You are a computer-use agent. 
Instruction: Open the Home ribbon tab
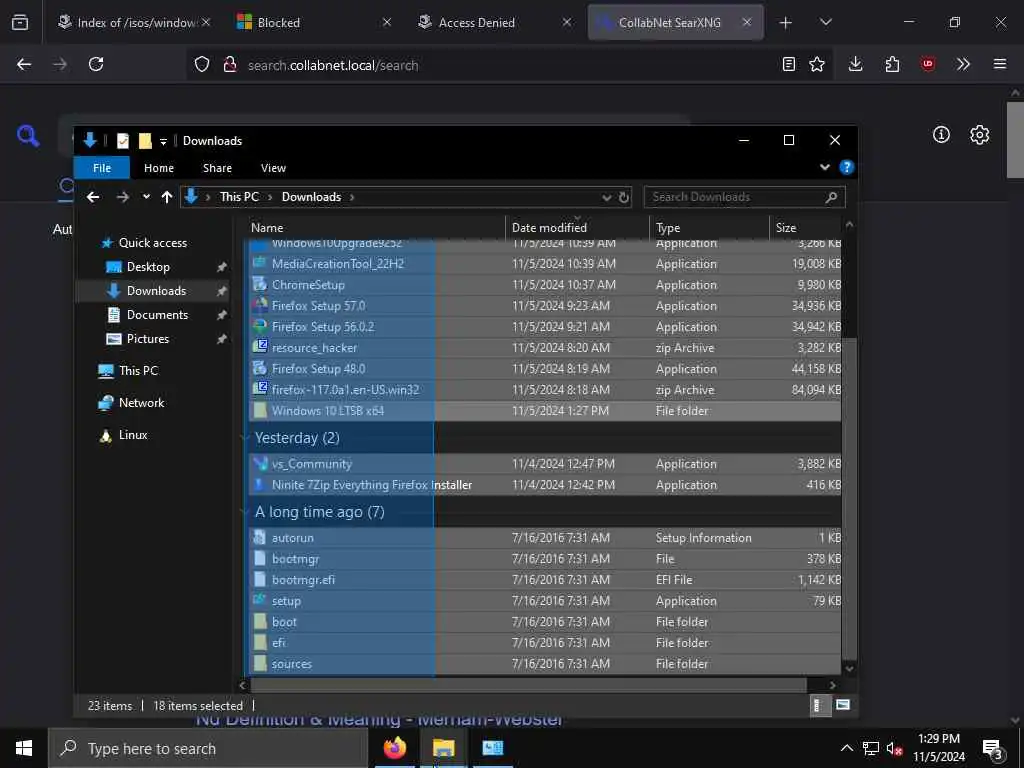click(x=159, y=168)
